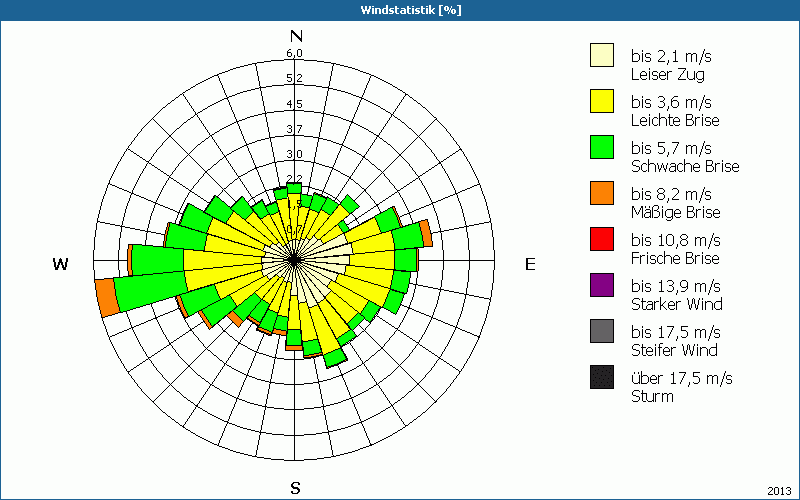Click the black 'über 17,5 m/s' swatch
This screenshot has width=800, height=500.
602,377
